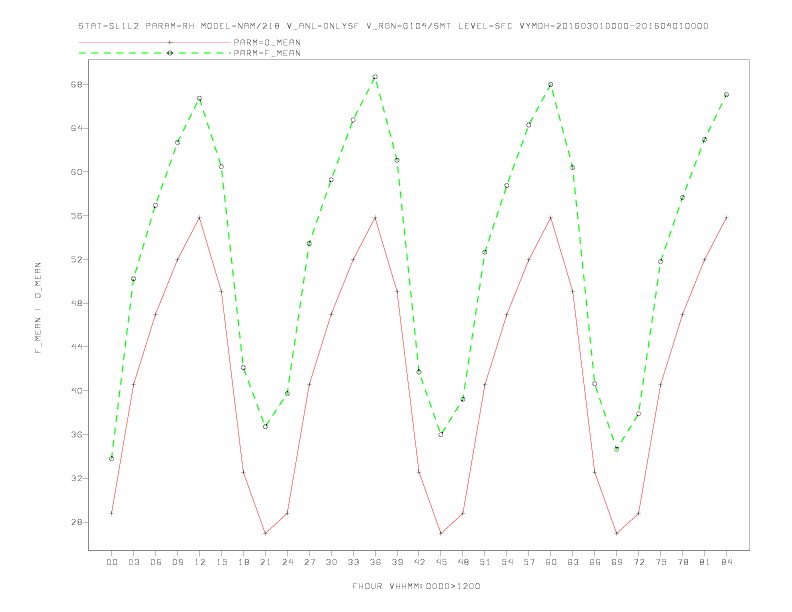Select the red O_MEAN marker at hour 69

click(617, 533)
